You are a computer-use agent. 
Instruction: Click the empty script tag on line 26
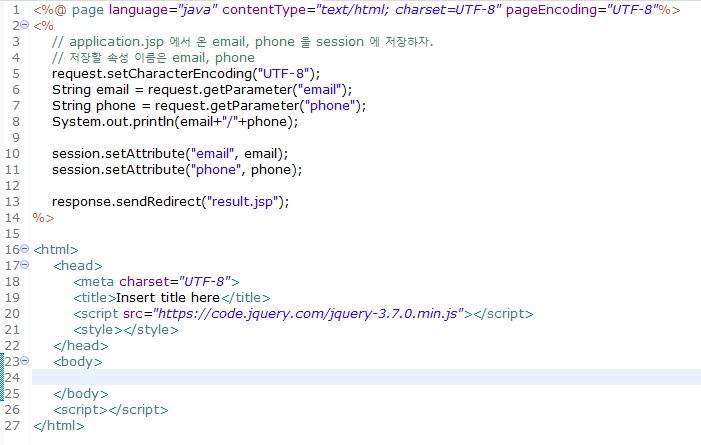[x=111, y=410]
